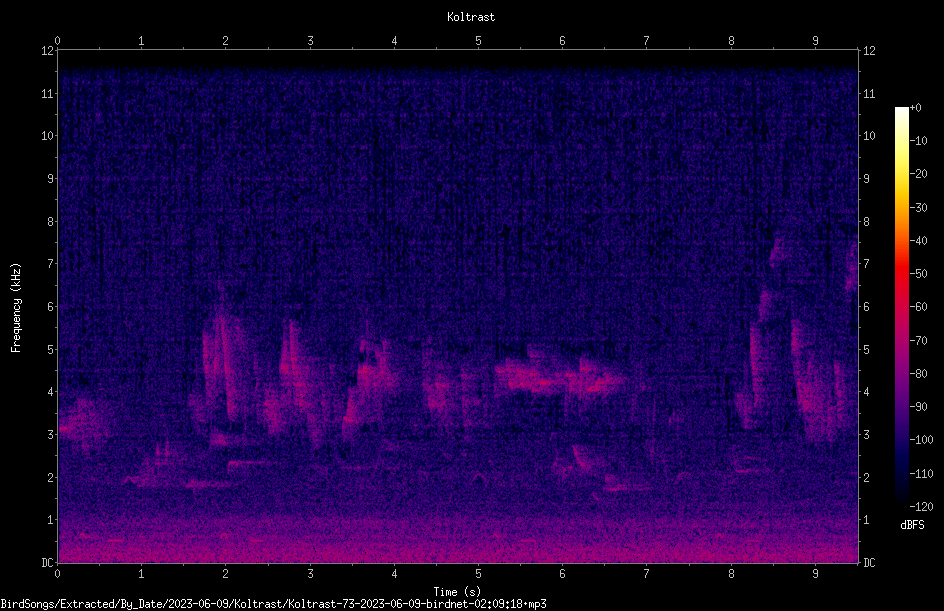Click the 2 kHz tick on right axis
Screen dimensions: 944x611
[866, 477]
